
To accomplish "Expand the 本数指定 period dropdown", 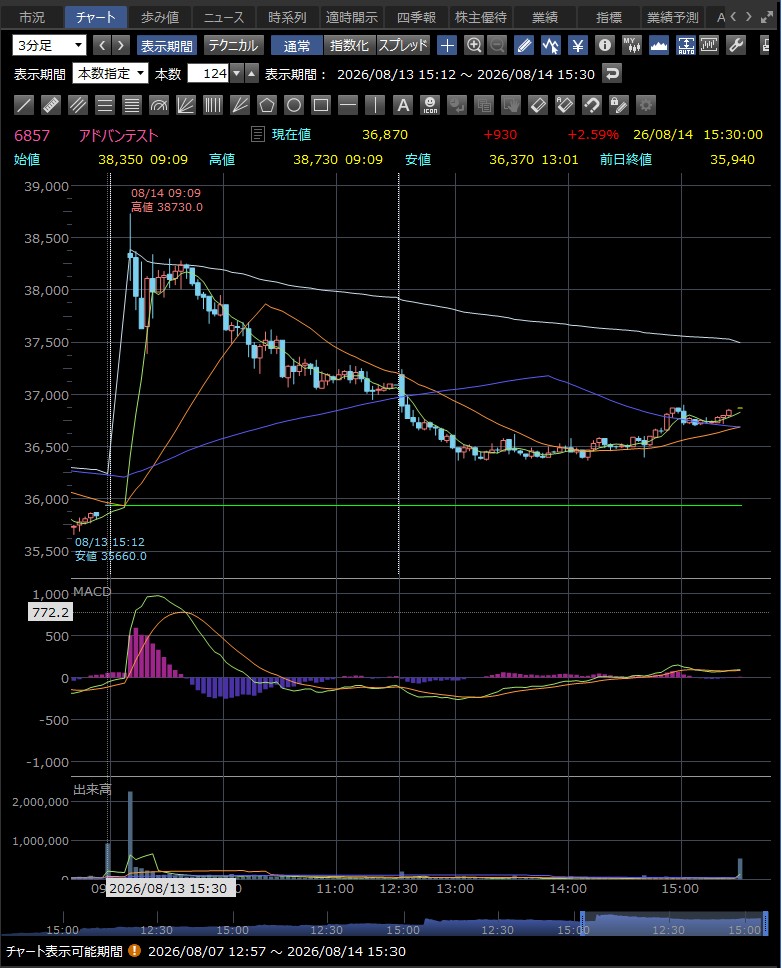I will click(110, 73).
